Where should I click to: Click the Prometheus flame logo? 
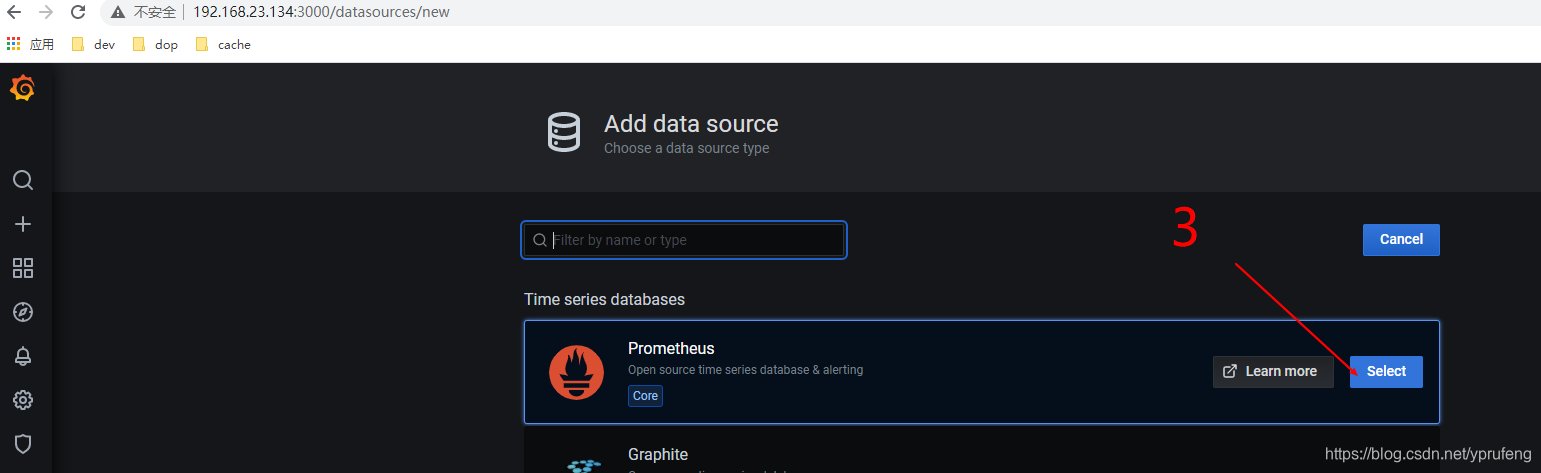click(x=576, y=372)
